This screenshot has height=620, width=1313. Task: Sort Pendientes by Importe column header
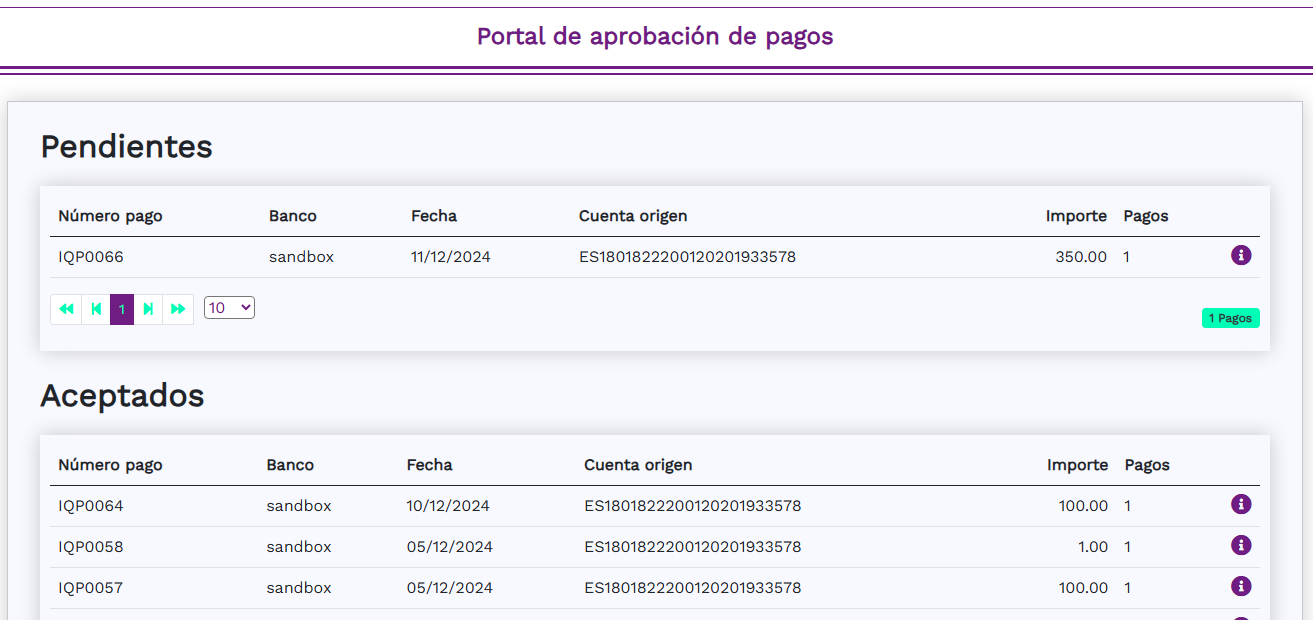[1076, 216]
